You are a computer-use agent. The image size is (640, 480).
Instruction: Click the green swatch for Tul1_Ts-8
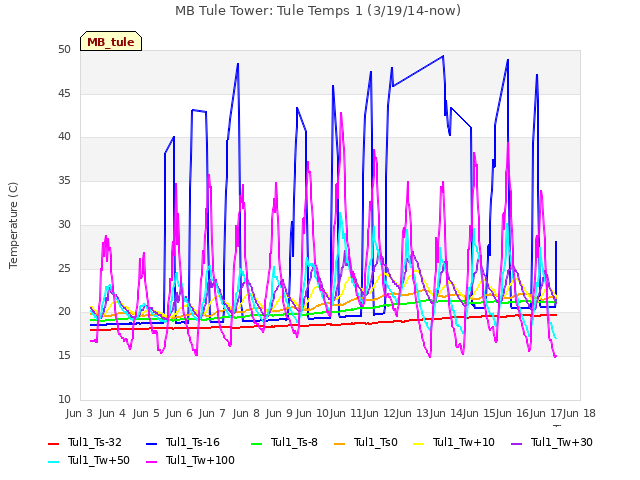[256, 443]
